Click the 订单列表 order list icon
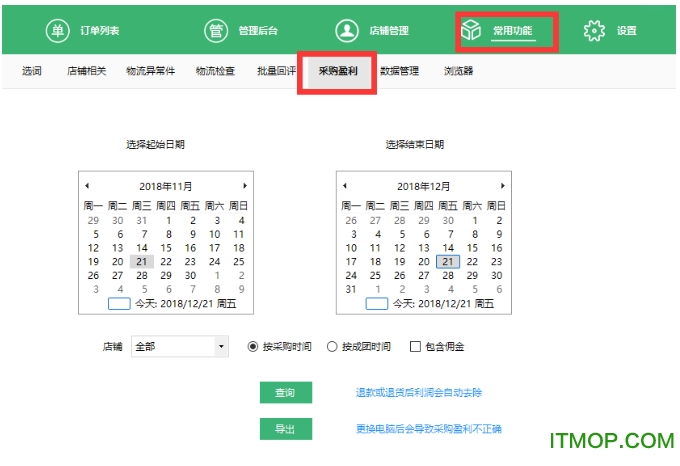 pyautogui.click(x=58, y=31)
